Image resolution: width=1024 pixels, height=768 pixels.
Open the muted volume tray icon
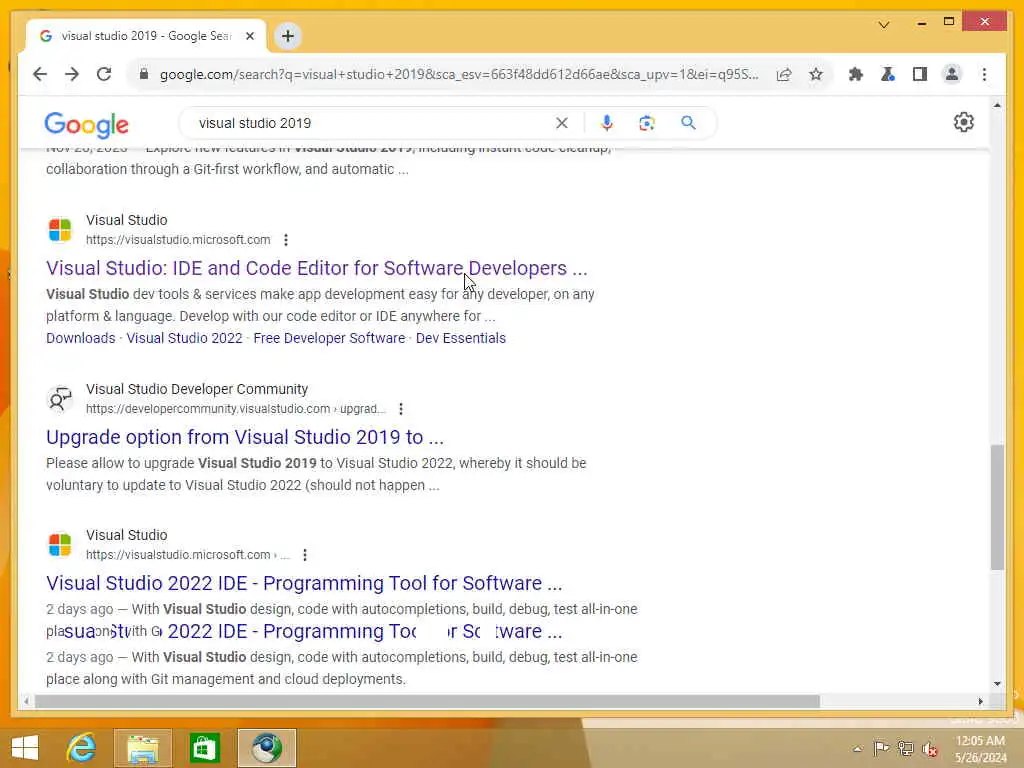[930, 749]
